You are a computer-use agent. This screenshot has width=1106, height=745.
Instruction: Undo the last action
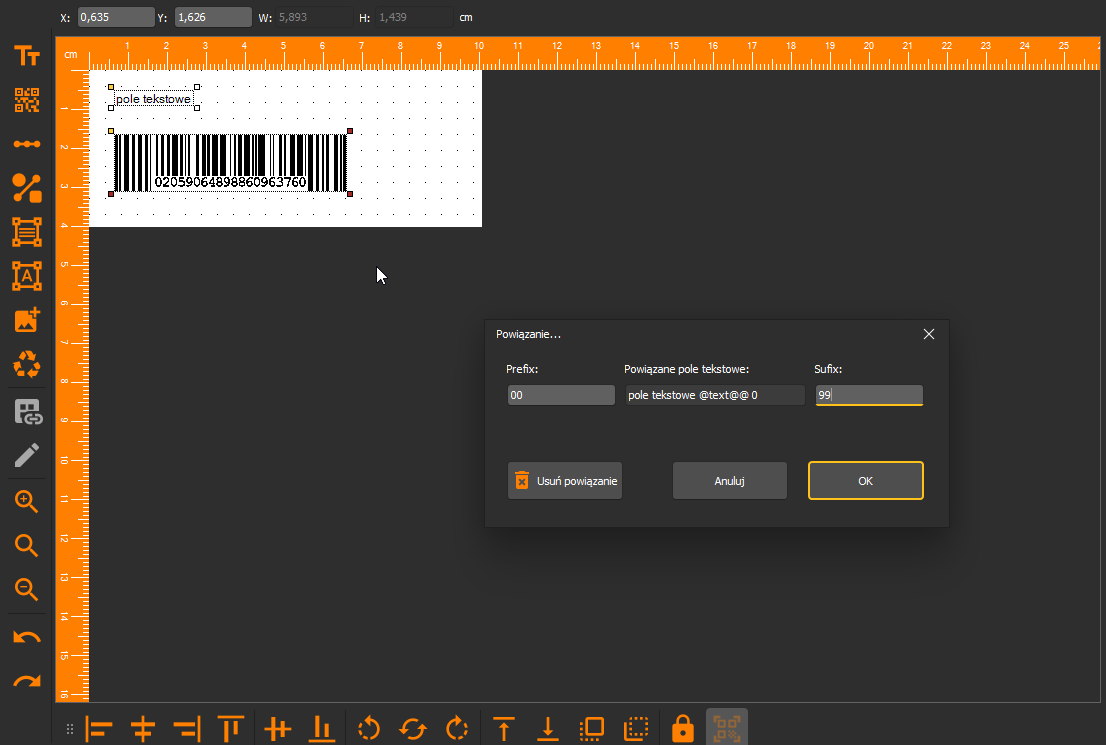click(x=27, y=638)
